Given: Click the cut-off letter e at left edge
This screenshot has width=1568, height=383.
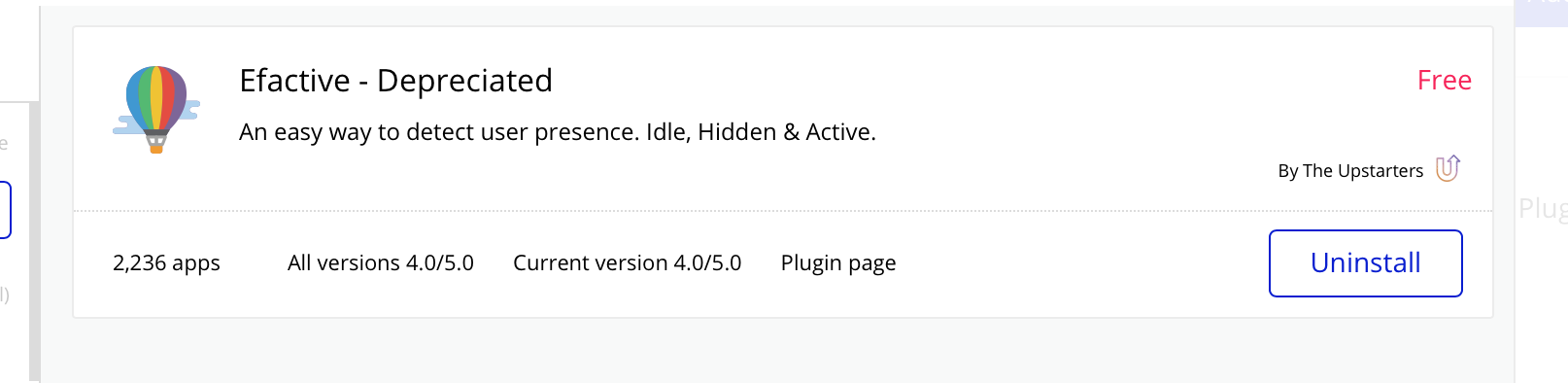Looking at the screenshot, I should click(x=3, y=144).
